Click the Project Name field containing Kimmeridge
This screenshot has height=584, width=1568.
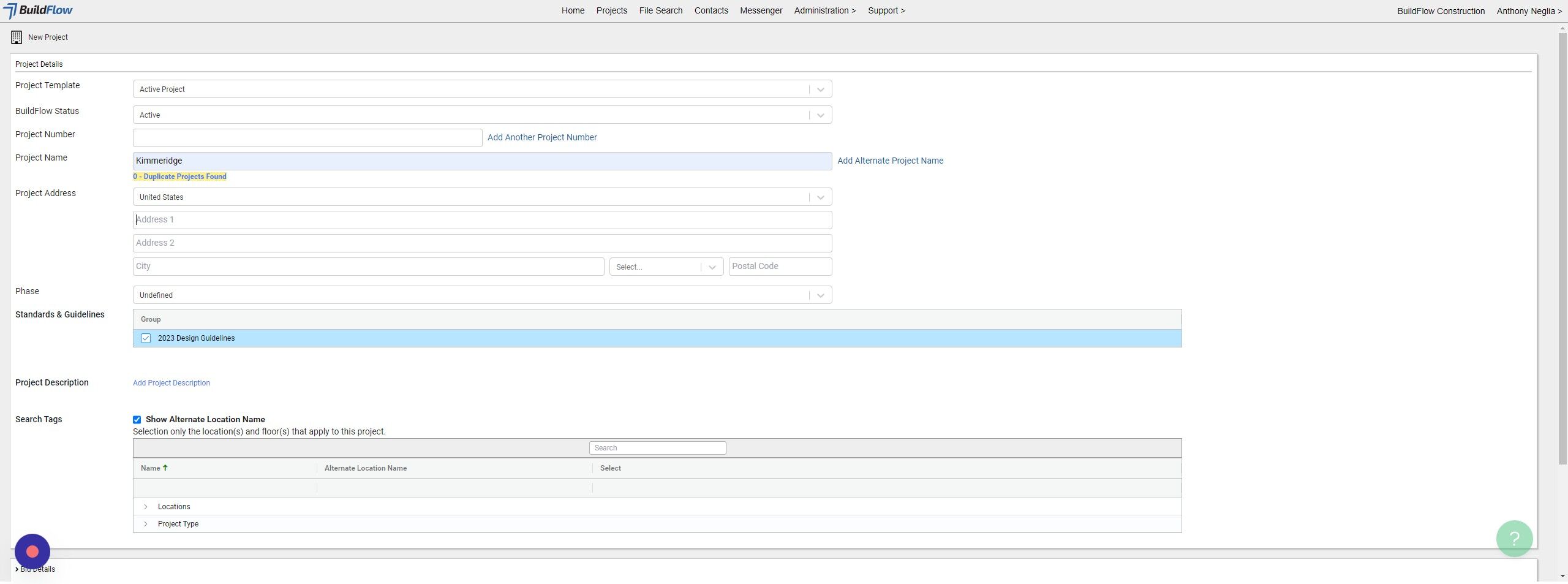point(482,161)
